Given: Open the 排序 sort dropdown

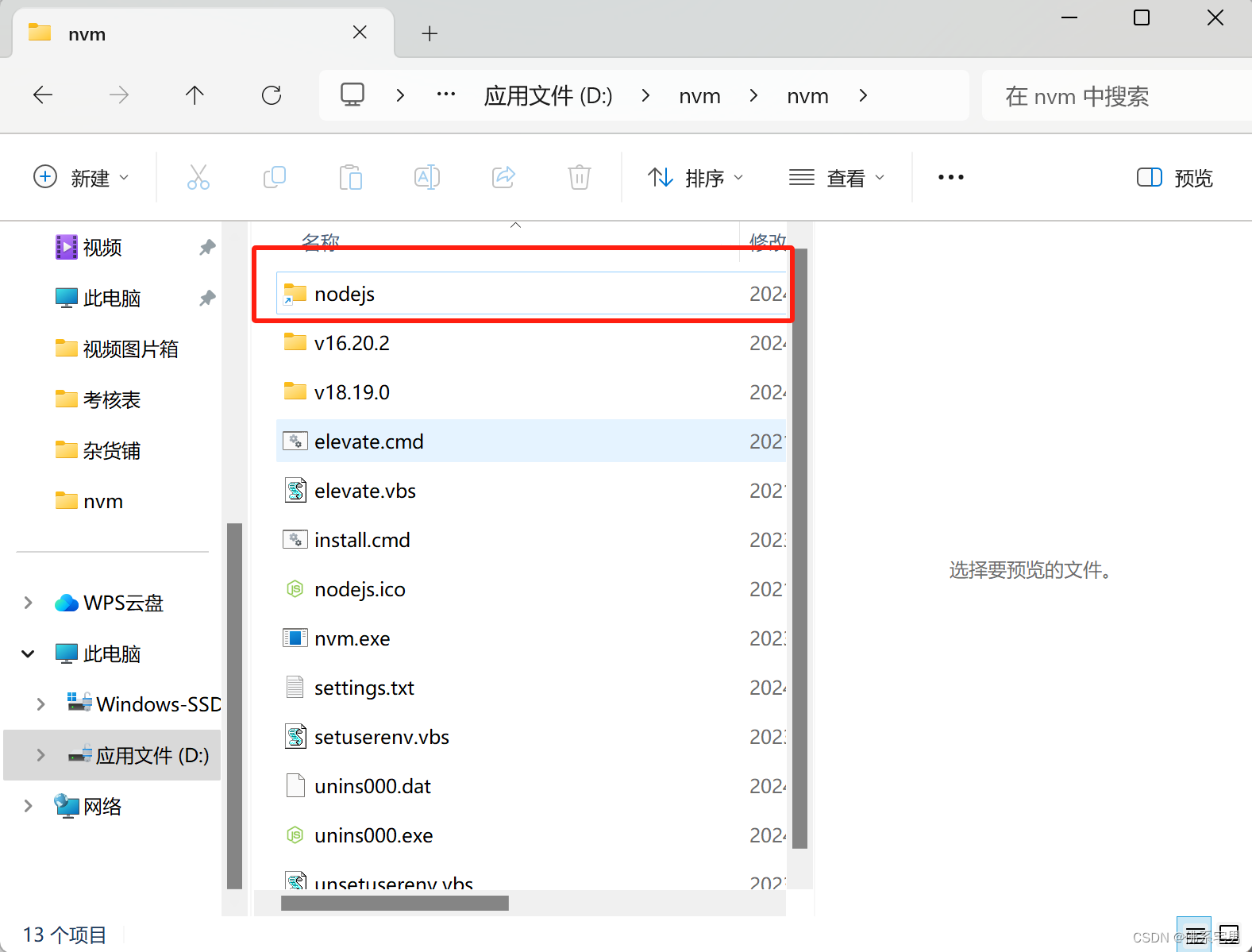Looking at the screenshot, I should point(695,177).
